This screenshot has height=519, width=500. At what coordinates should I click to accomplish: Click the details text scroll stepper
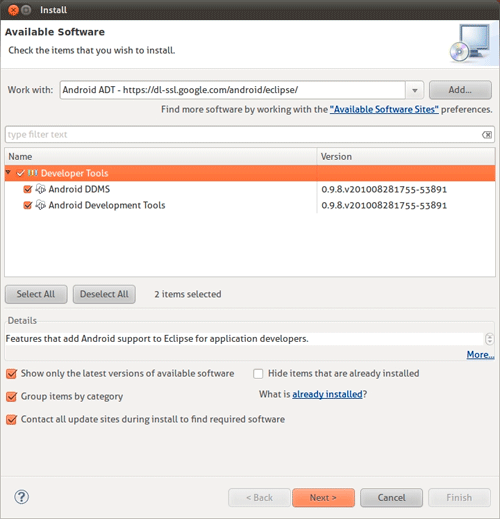489,339
